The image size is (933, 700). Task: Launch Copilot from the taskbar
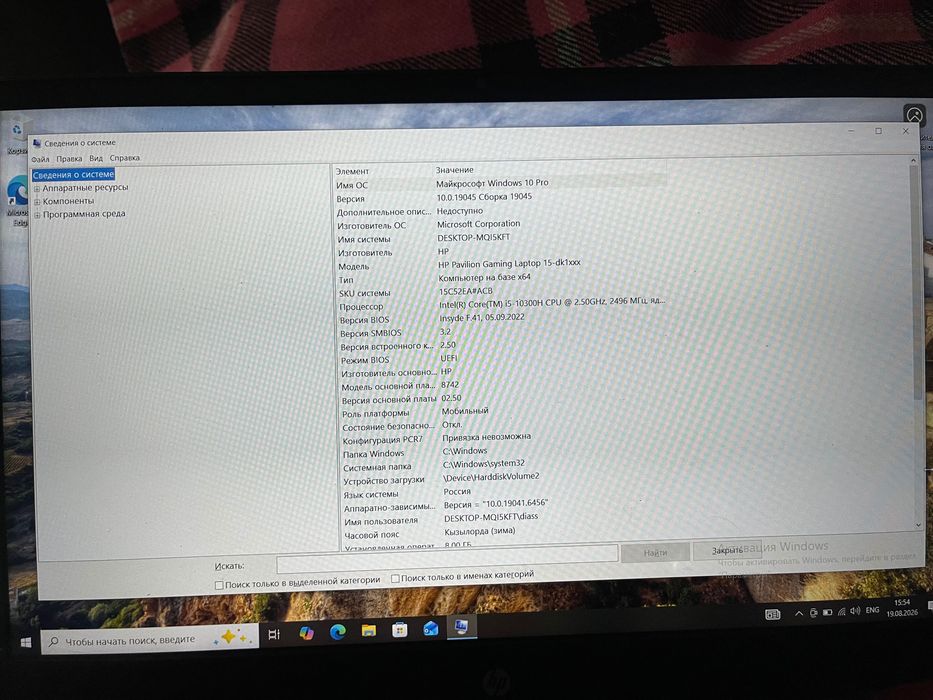pos(306,633)
